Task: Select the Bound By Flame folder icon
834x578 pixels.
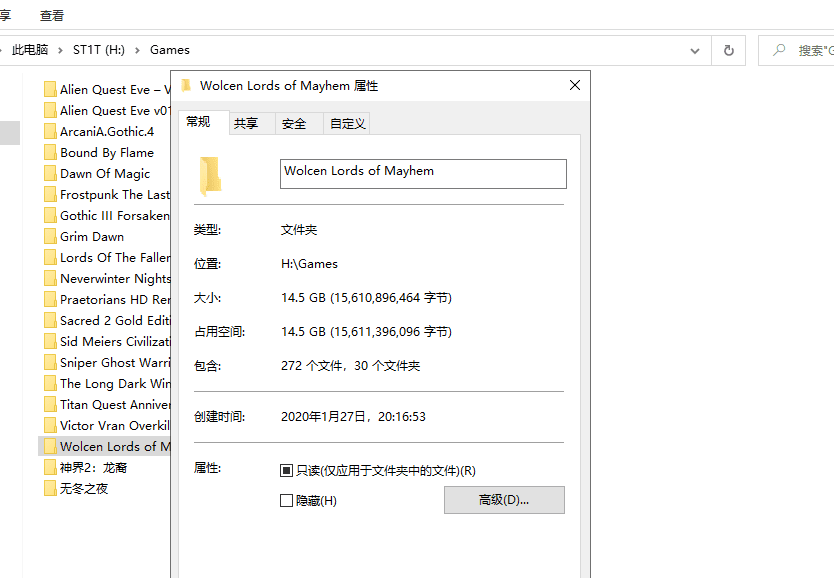Action: pos(51,153)
